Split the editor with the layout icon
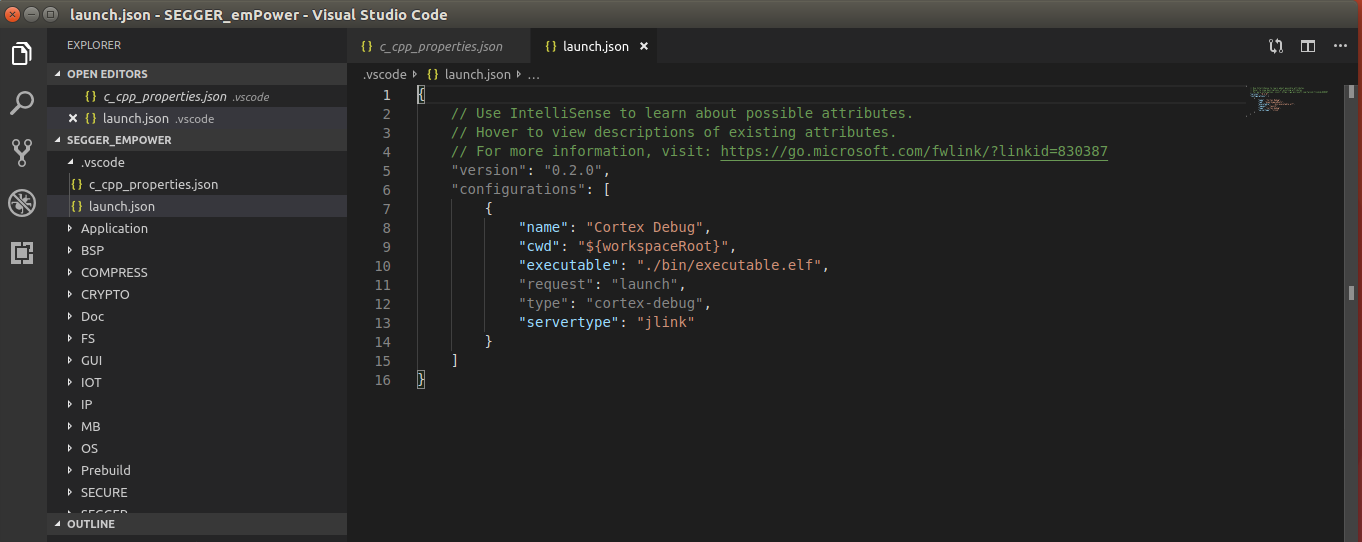Viewport: 1362px width, 542px height. click(1307, 46)
